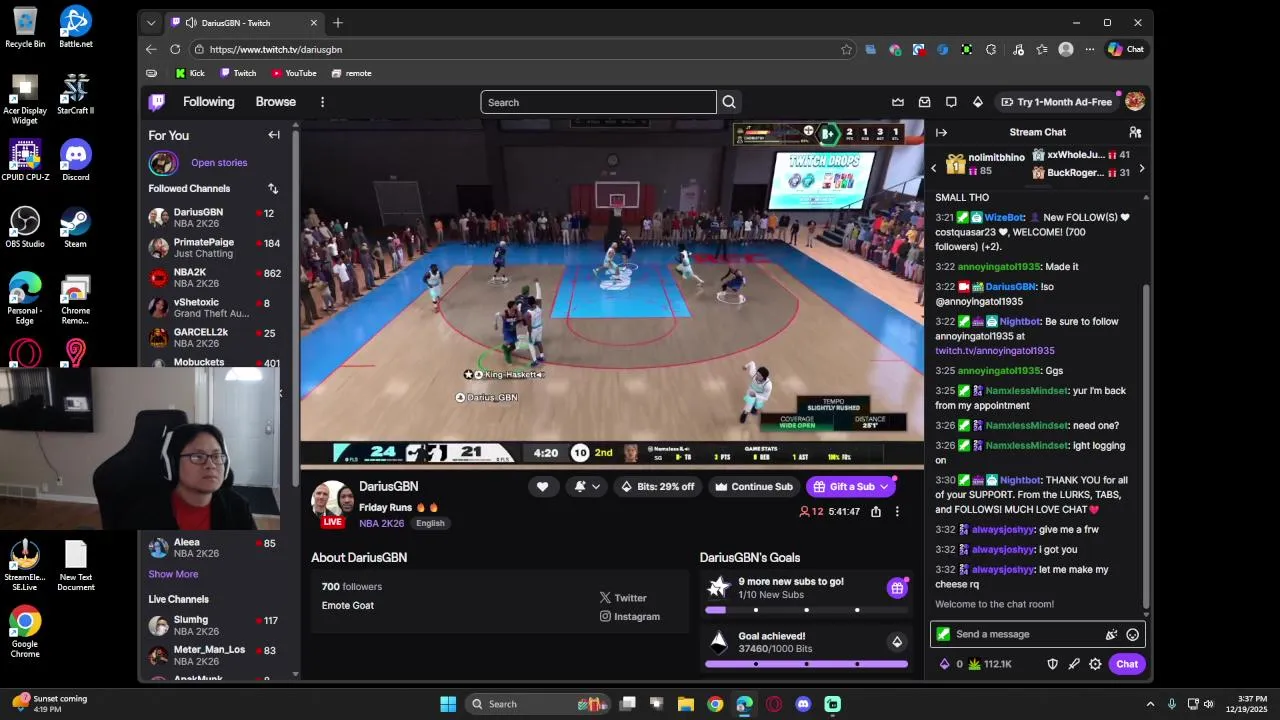Image resolution: width=1280 pixels, height=720 pixels.
Task: Open the Following tab
Action: 208,102
